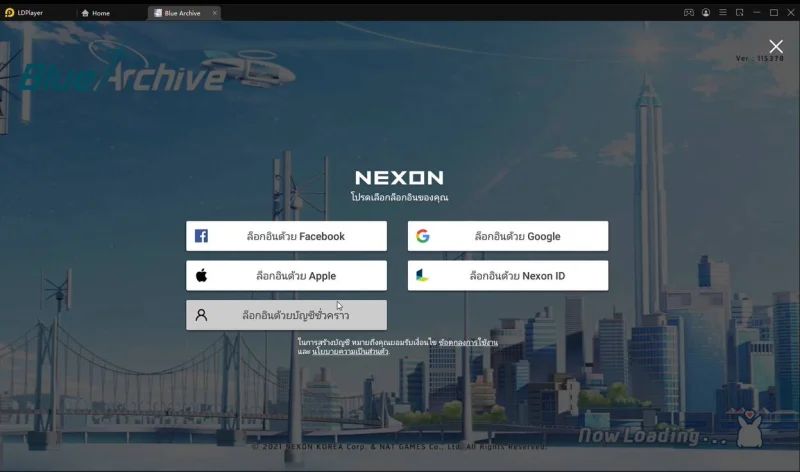Click the Nexon ID logo icon

[x=422, y=276]
